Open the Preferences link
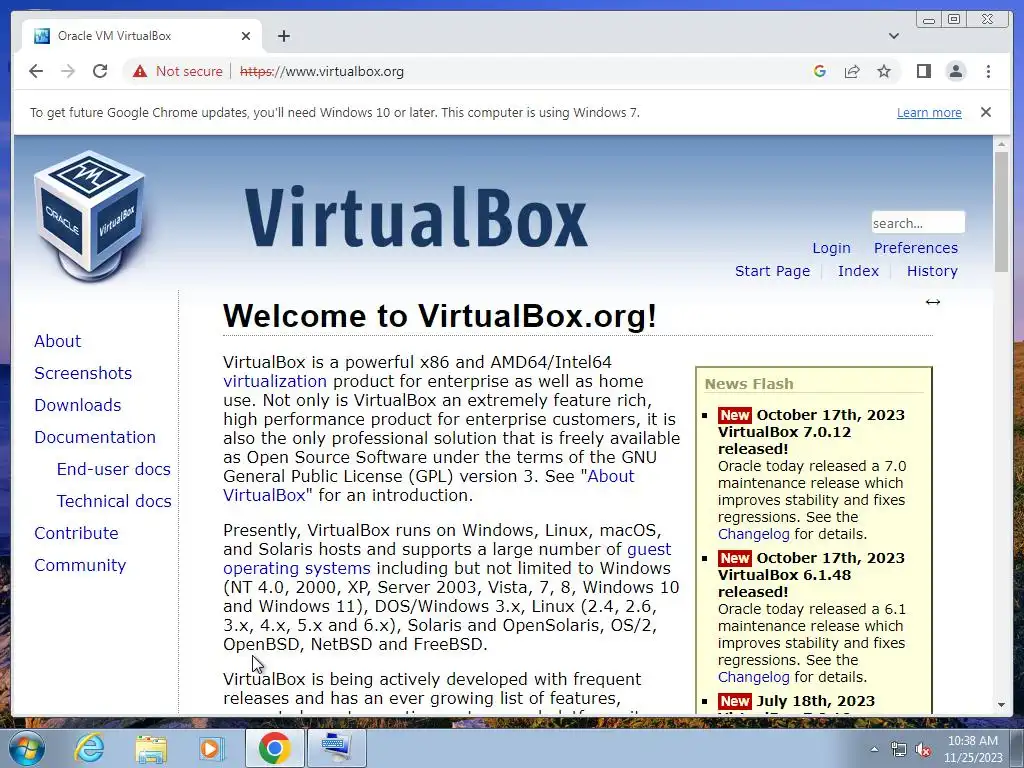Image resolution: width=1024 pixels, height=768 pixels. (x=916, y=248)
